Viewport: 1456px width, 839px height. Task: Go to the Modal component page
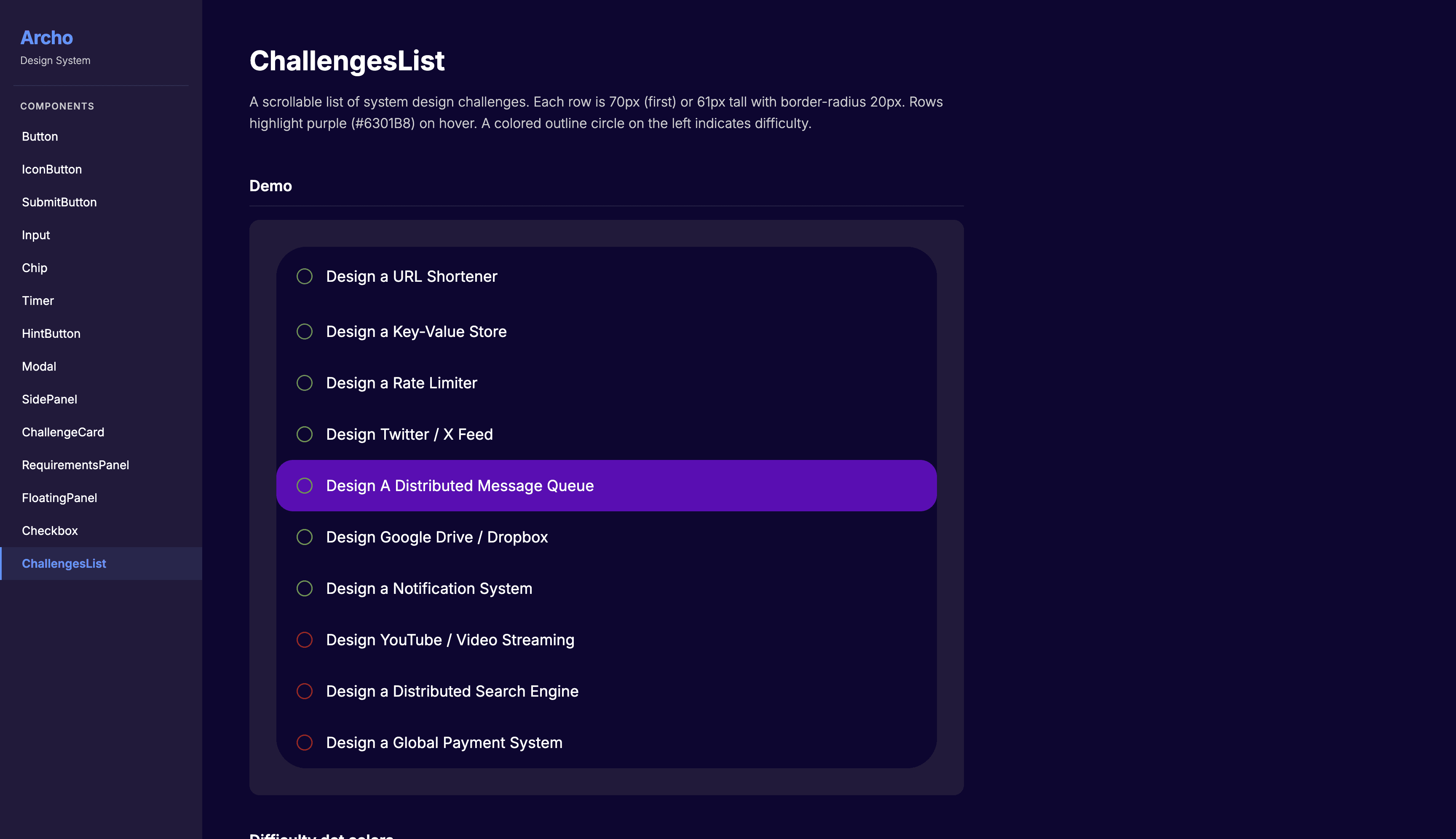tap(39, 366)
